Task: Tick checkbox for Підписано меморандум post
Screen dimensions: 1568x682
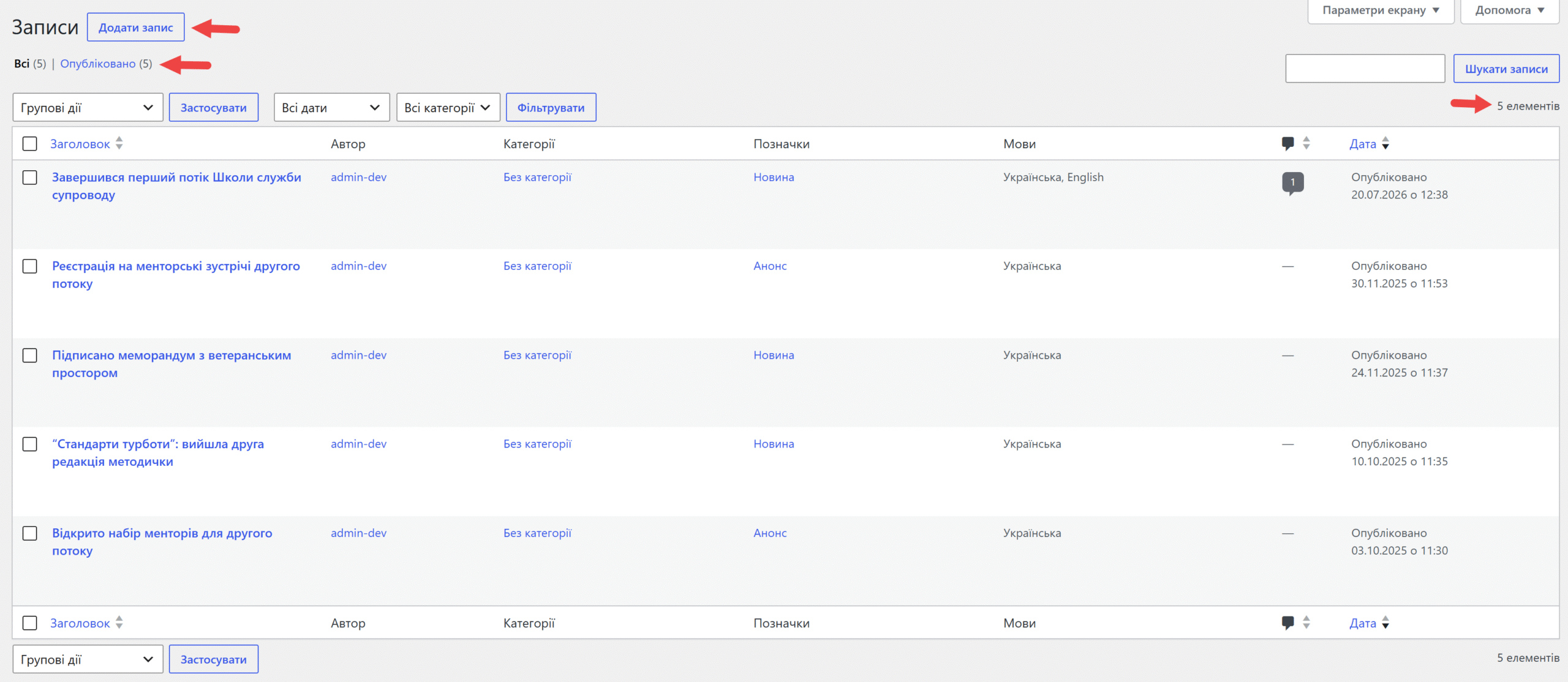Action: (29, 356)
